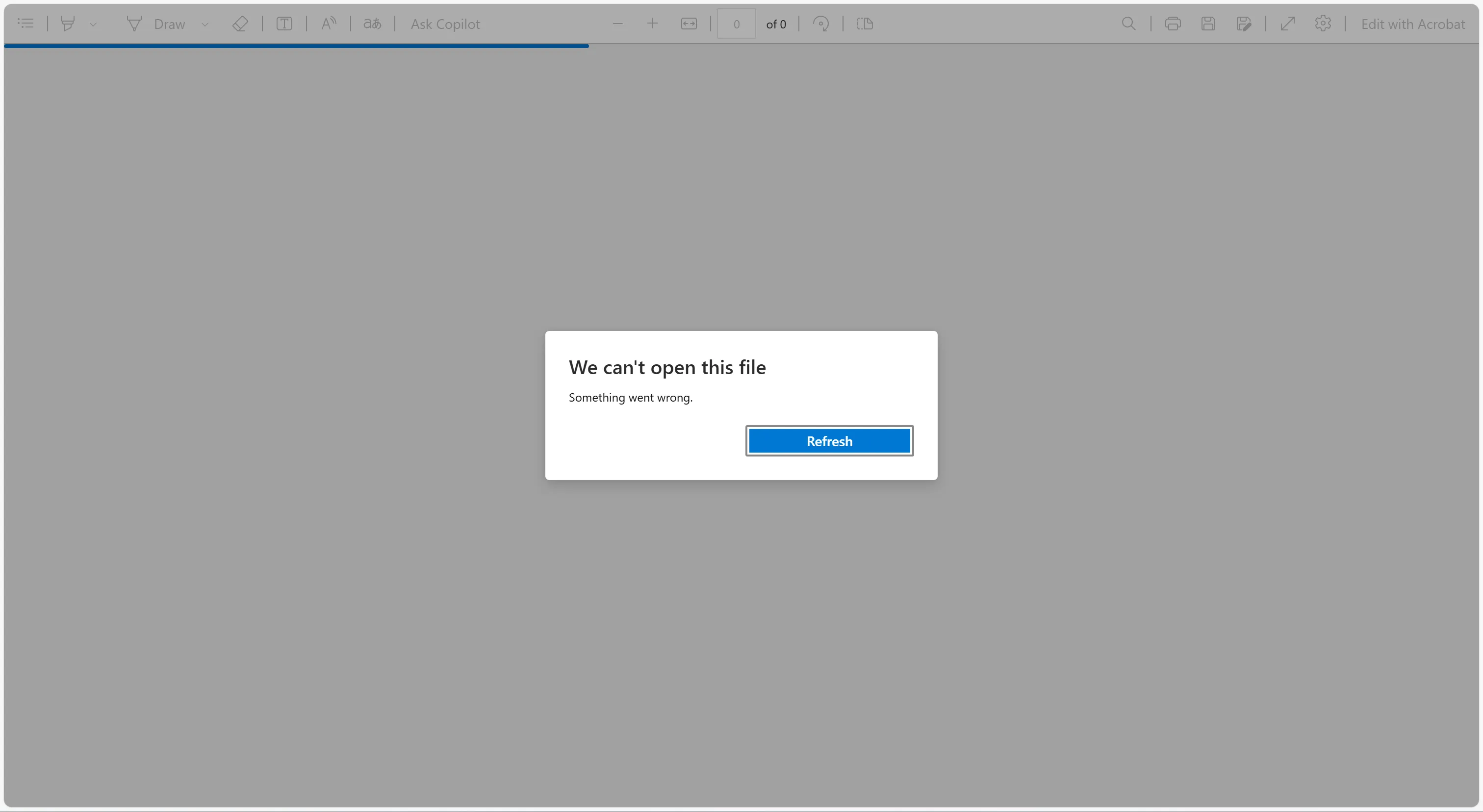This screenshot has height=812, width=1483.
Task: Select the Erase tool icon
Action: [x=240, y=24]
